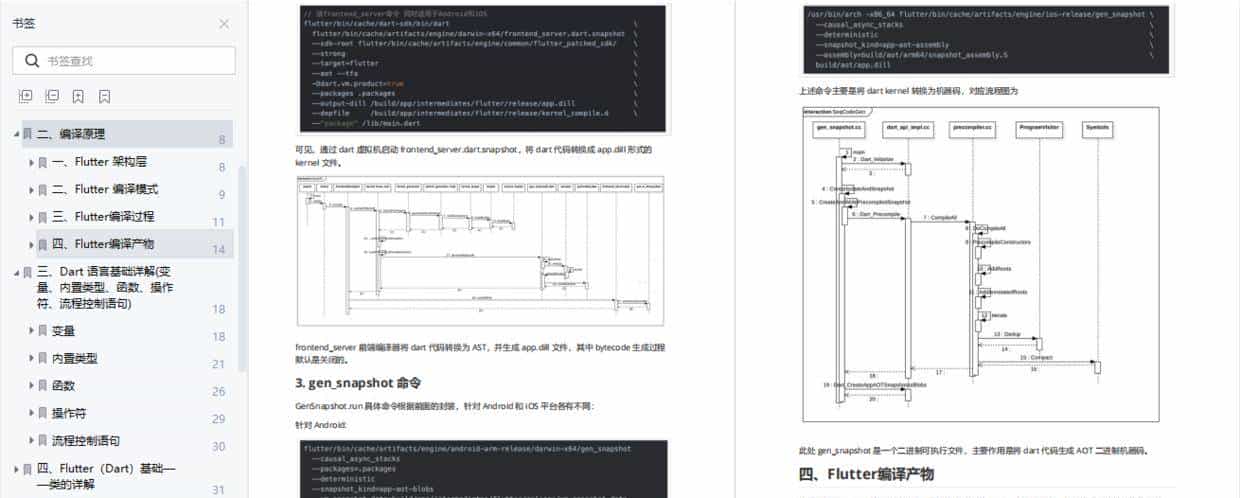
Task: Jump to 一、Flutter 架构层 bookmark
Action: (x=99, y=162)
